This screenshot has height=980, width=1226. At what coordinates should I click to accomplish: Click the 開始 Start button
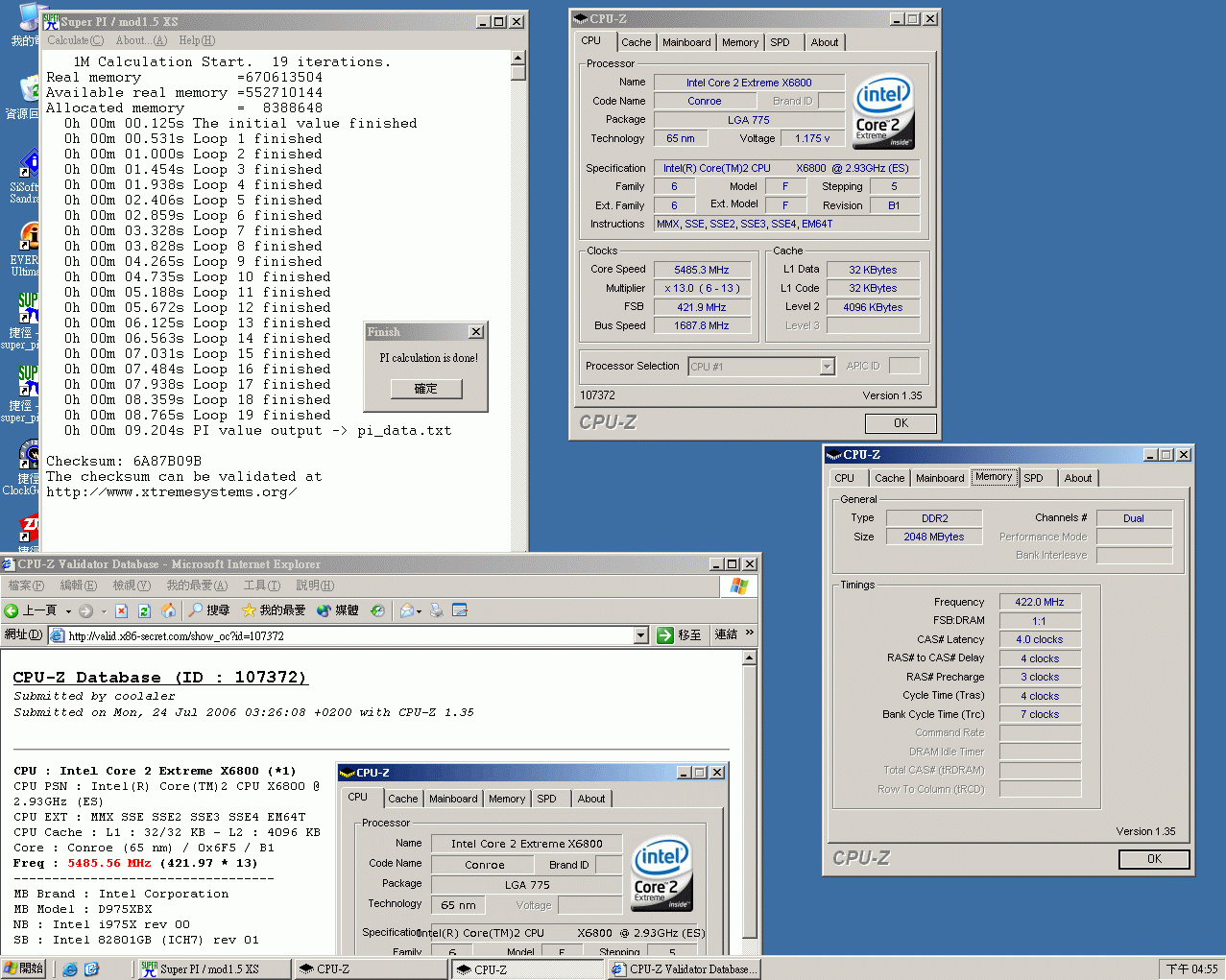click(x=23, y=969)
